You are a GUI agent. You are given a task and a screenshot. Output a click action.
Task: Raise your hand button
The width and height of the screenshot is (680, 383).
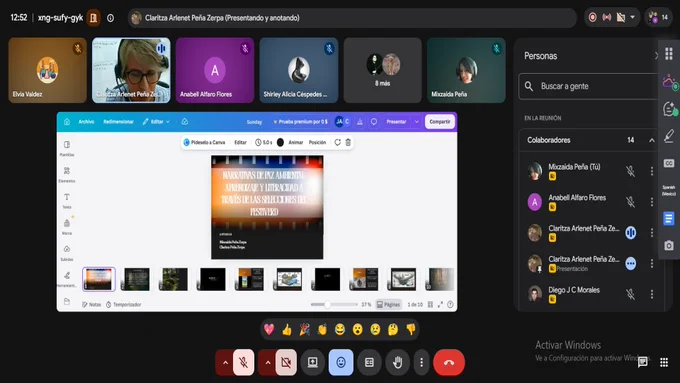pos(397,362)
